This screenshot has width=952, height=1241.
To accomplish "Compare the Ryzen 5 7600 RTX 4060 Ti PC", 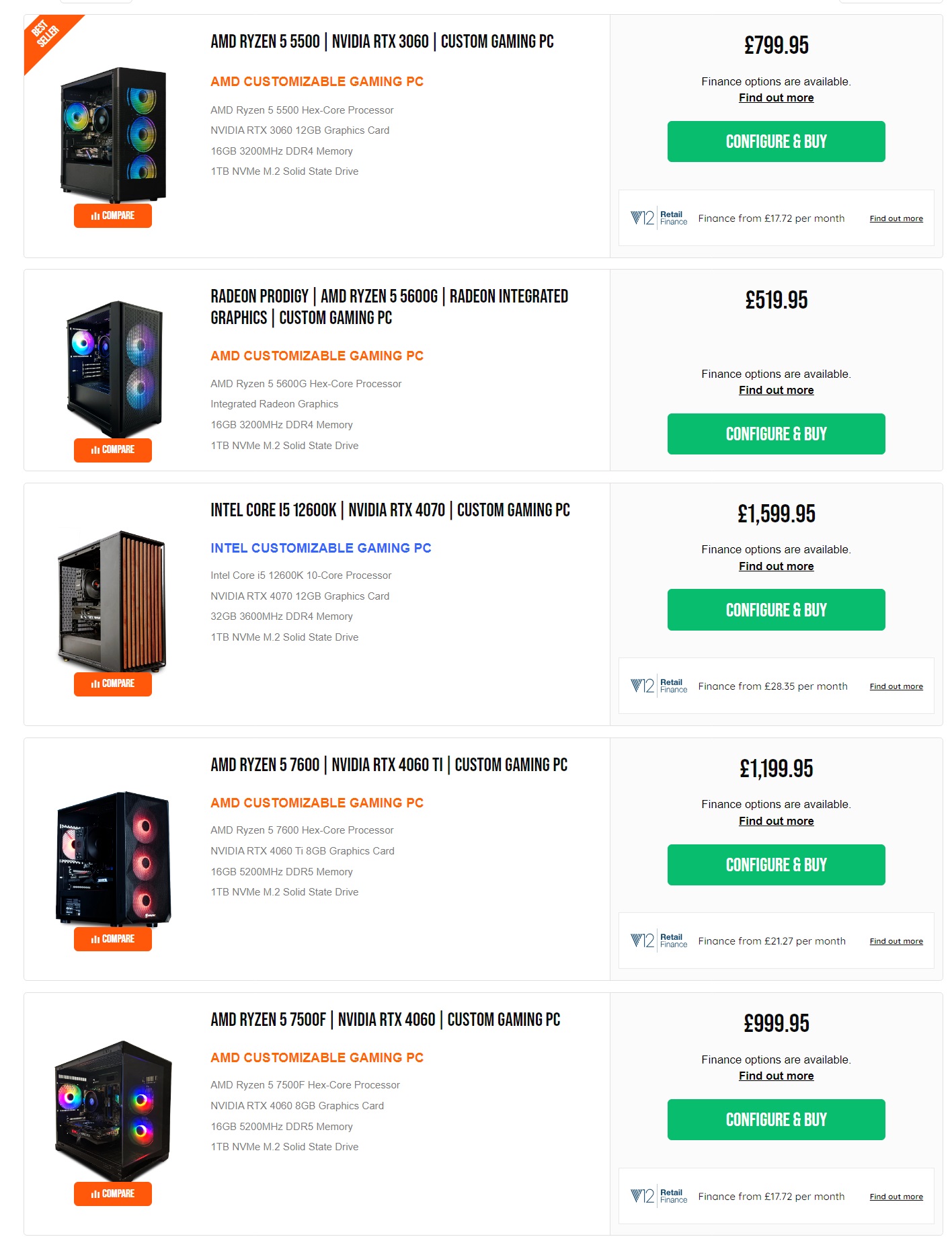I will pyautogui.click(x=113, y=938).
